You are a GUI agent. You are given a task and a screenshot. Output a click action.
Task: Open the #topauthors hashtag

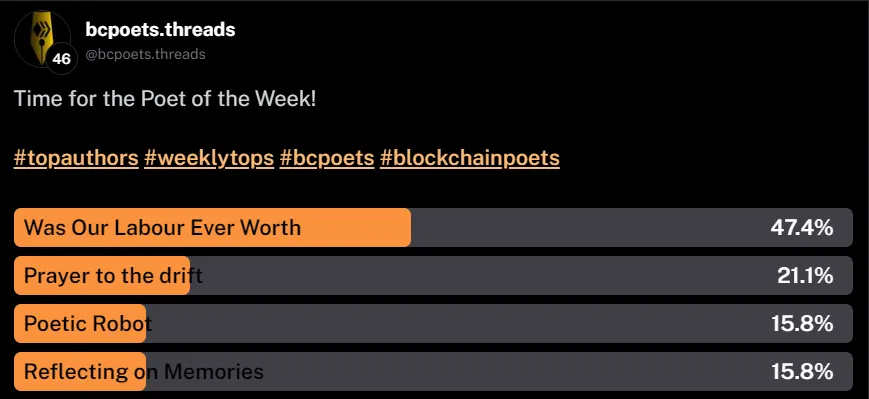(x=76, y=158)
